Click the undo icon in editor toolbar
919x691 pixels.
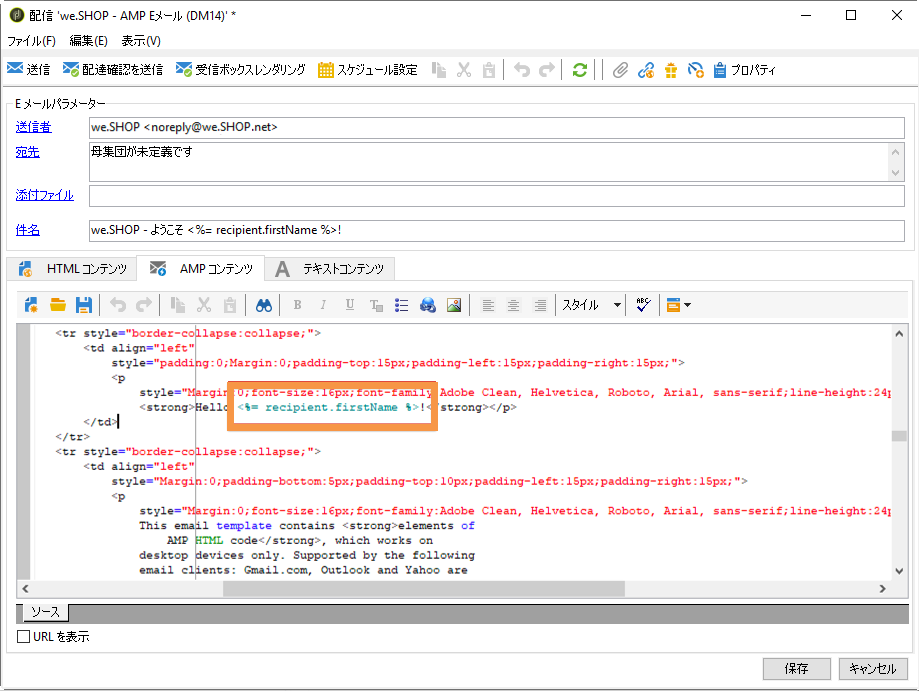point(118,305)
